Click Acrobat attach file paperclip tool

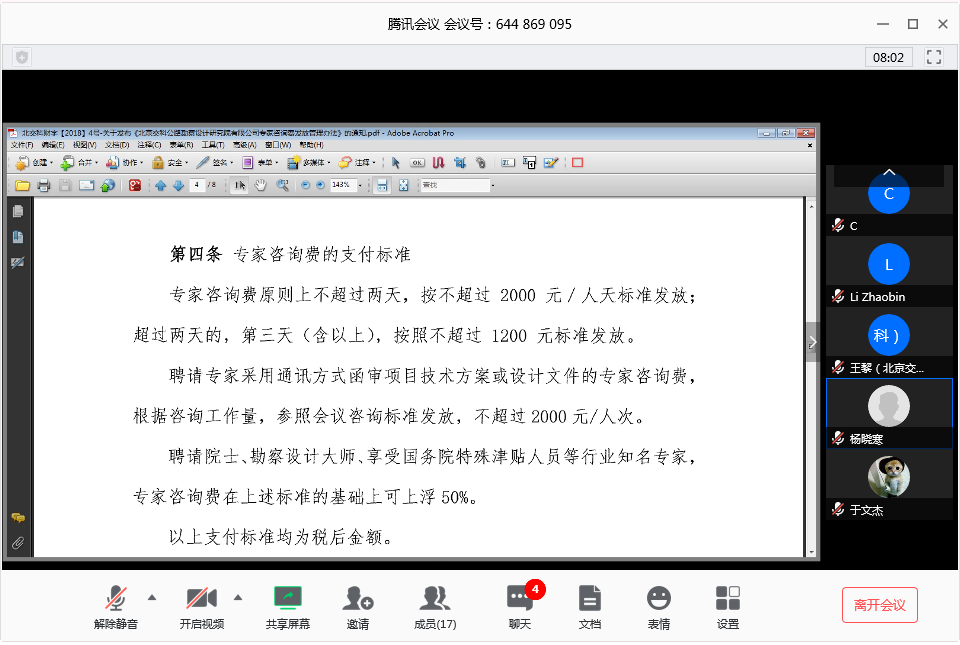tap(481, 163)
